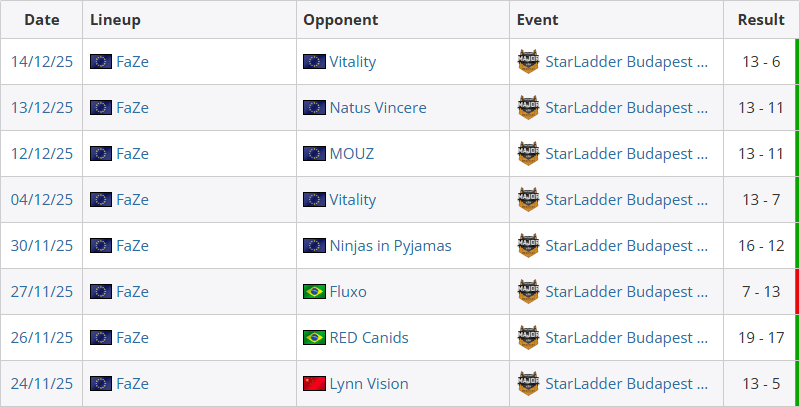Click the Brazil flag beside Fluxo
Image resolution: width=800 pixels, height=407 pixels.
point(314,292)
